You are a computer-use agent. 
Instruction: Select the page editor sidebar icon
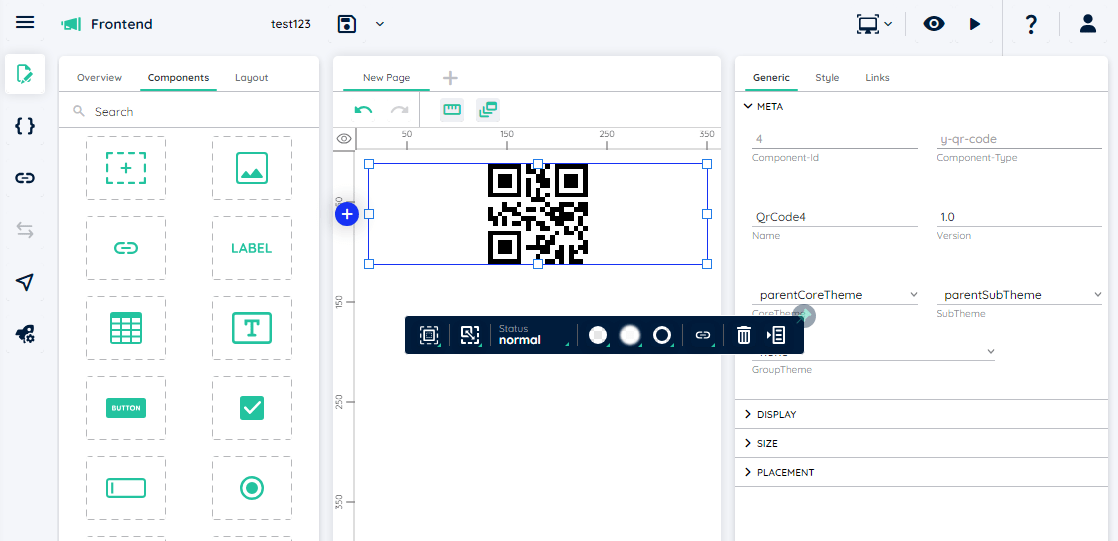pyautogui.click(x=25, y=73)
